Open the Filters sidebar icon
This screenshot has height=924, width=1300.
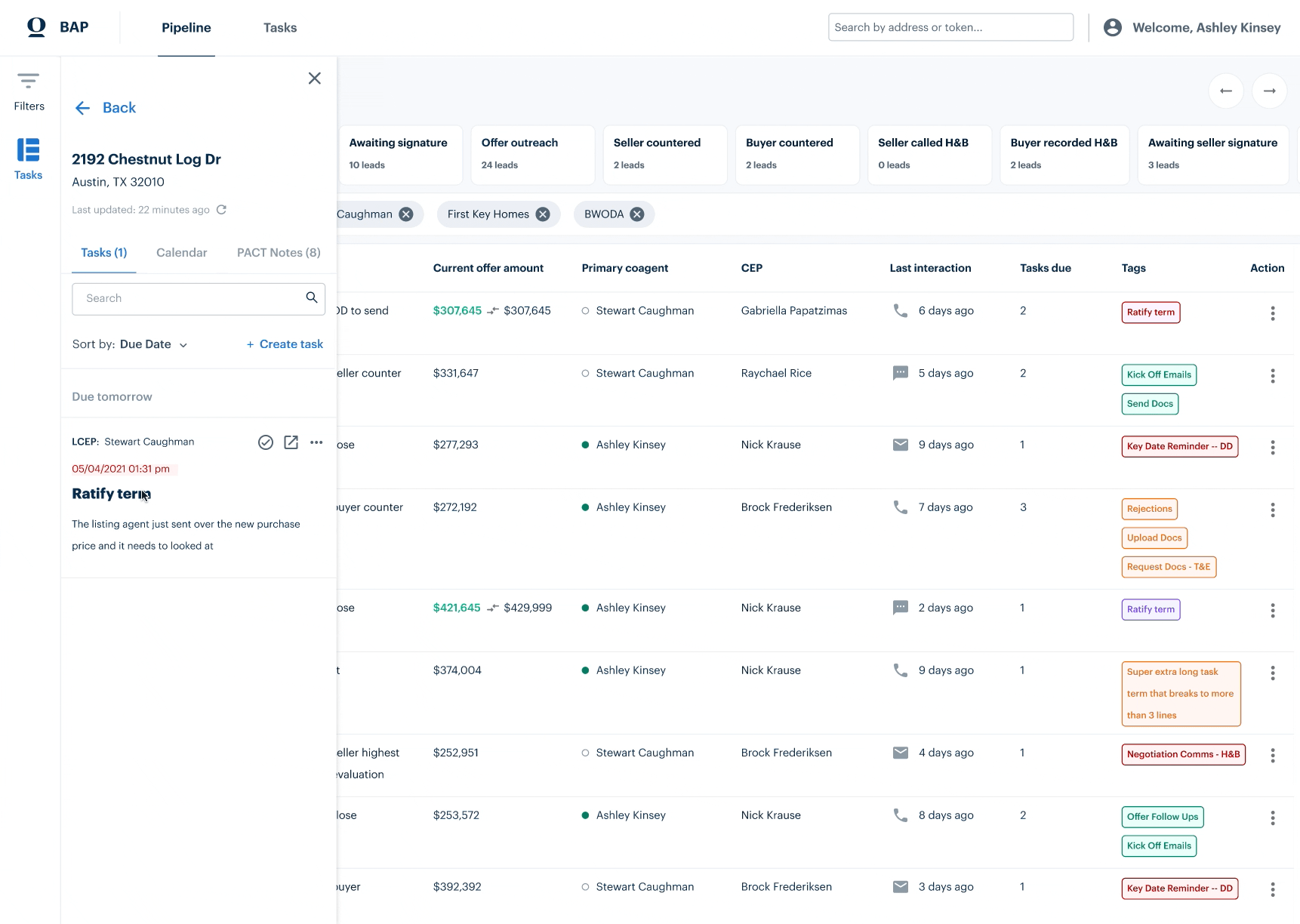click(x=29, y=91)
